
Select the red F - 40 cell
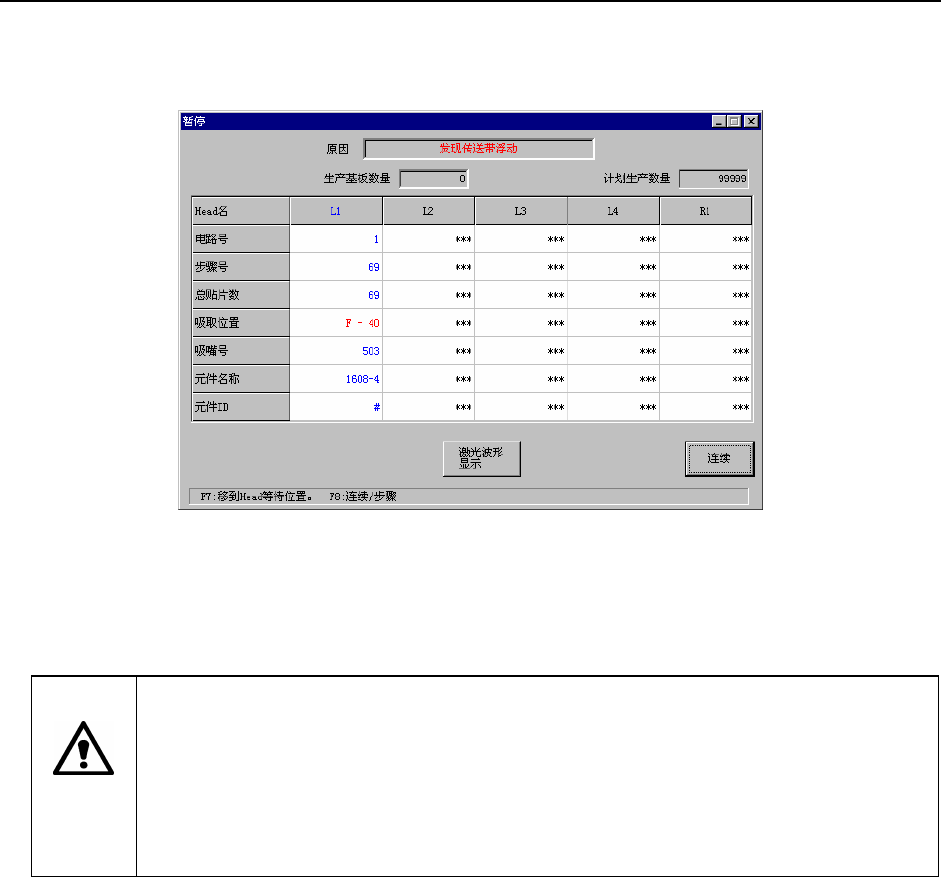click(336, 323)
